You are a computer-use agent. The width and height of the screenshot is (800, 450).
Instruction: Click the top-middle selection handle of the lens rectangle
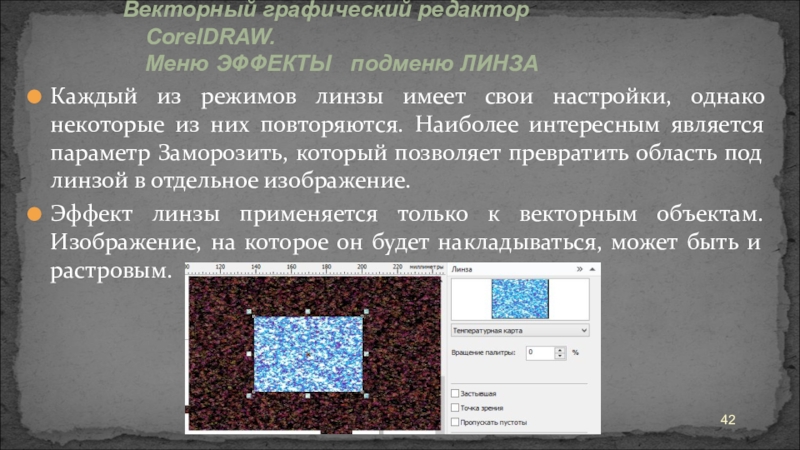click(x=308, y=311)
